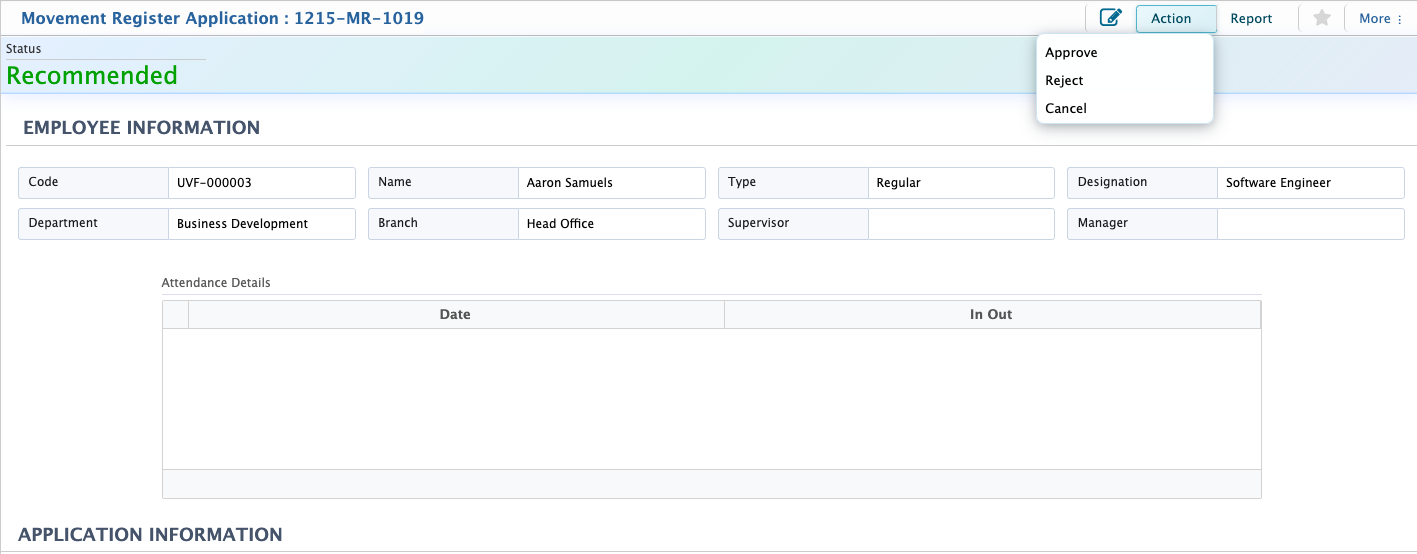Viewport: 1417px width, 554px height.
Task: Click the EMPLOYEE INFORMATION section heading
Action: click(141, 128)
